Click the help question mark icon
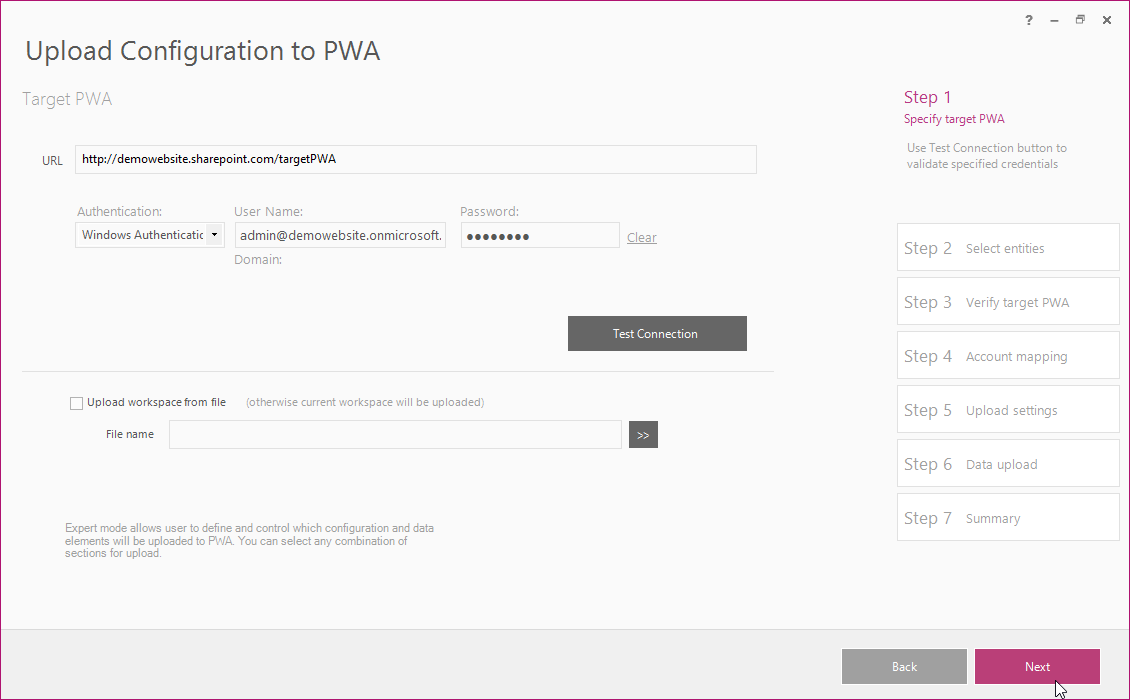The height and width of the screenshot is (700, 1130). coord(1029,20)
